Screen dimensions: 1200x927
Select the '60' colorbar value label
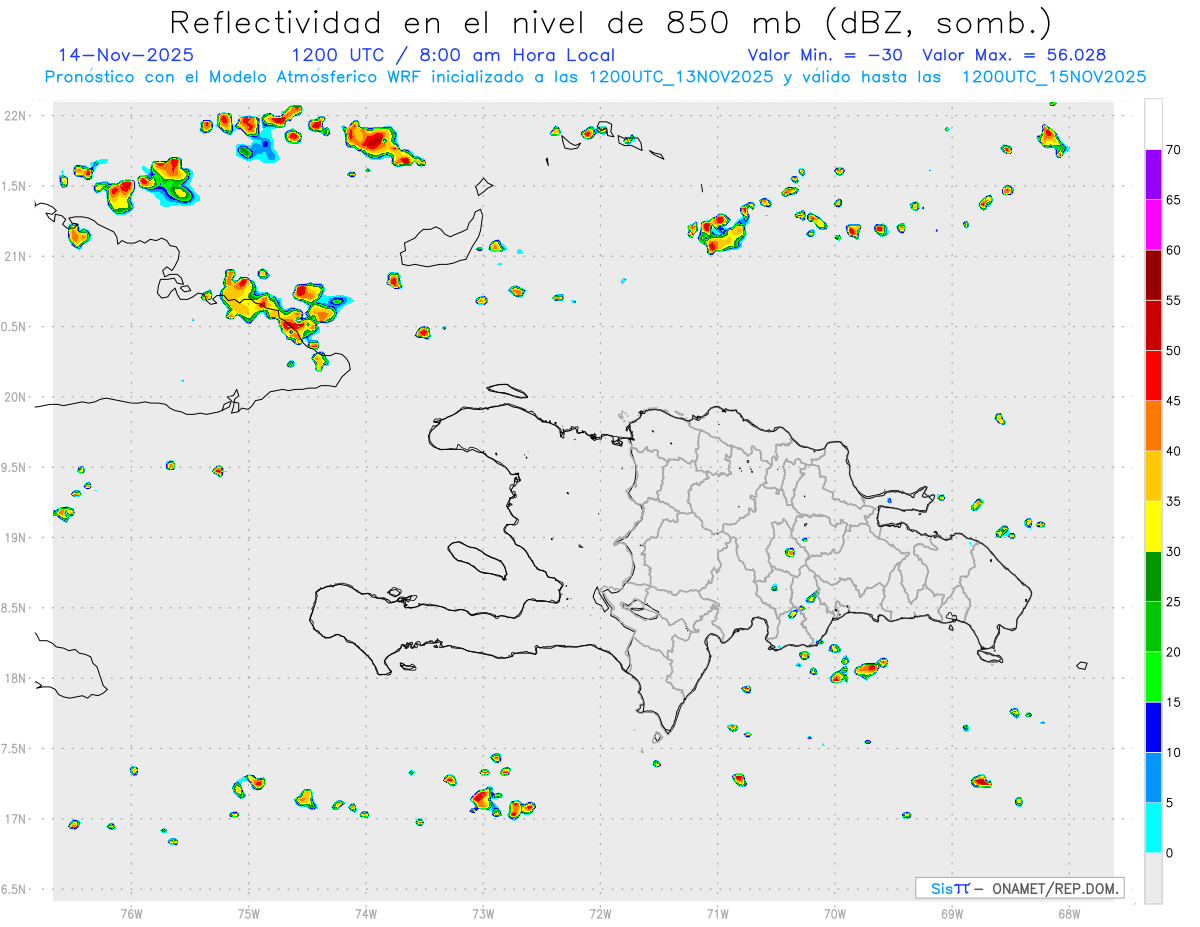tap(1174, 250)
